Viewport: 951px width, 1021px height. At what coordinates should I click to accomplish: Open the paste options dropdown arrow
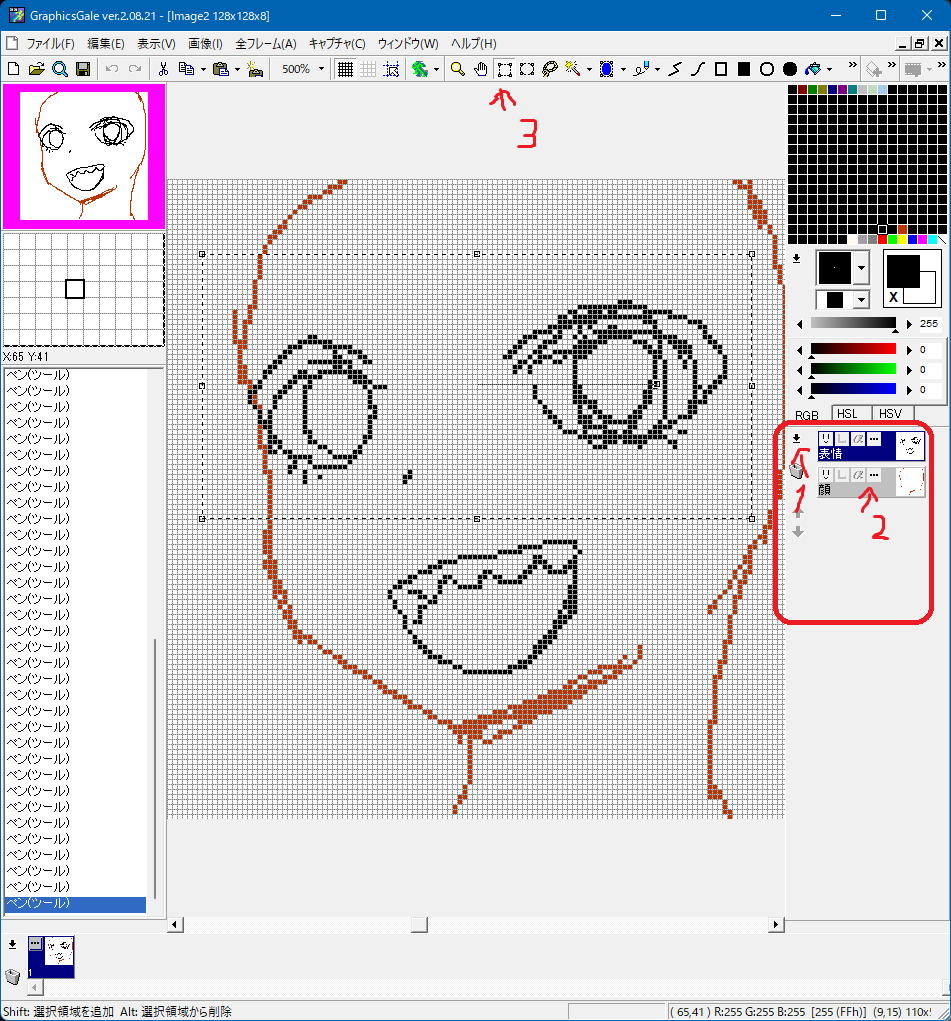tap(236, 69)
